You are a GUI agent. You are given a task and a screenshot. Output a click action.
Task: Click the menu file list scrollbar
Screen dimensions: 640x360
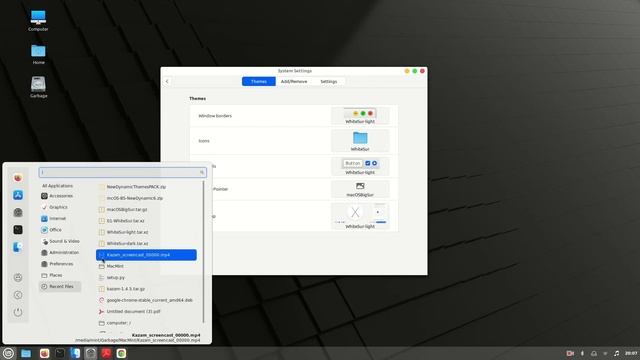[x=203, y=252]
